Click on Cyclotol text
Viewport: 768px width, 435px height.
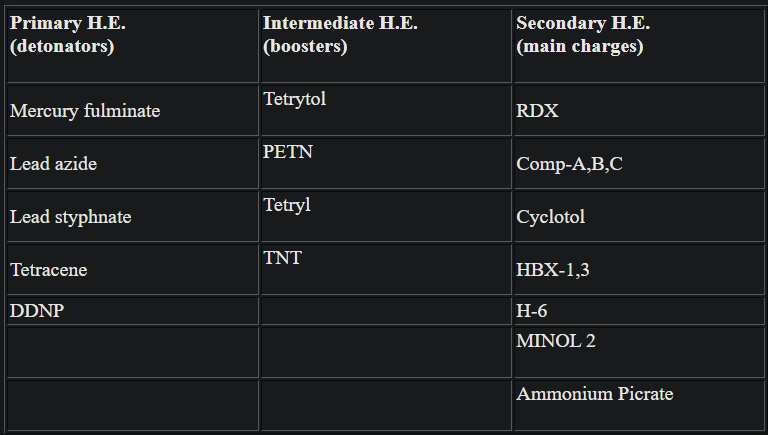pyautogui.click(x=550, y=217)
